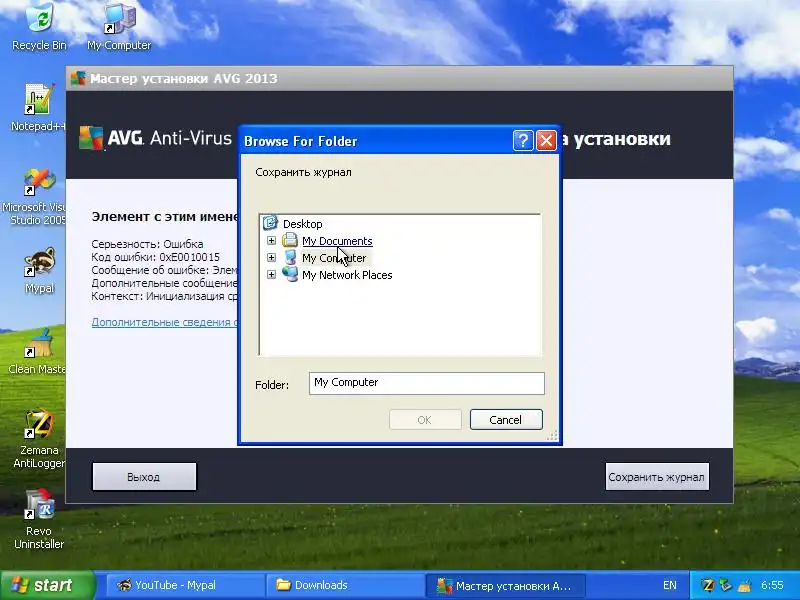
Task: Switch to Downloads taskbar window
Action: pyautogui.click(x=344, y=585)
